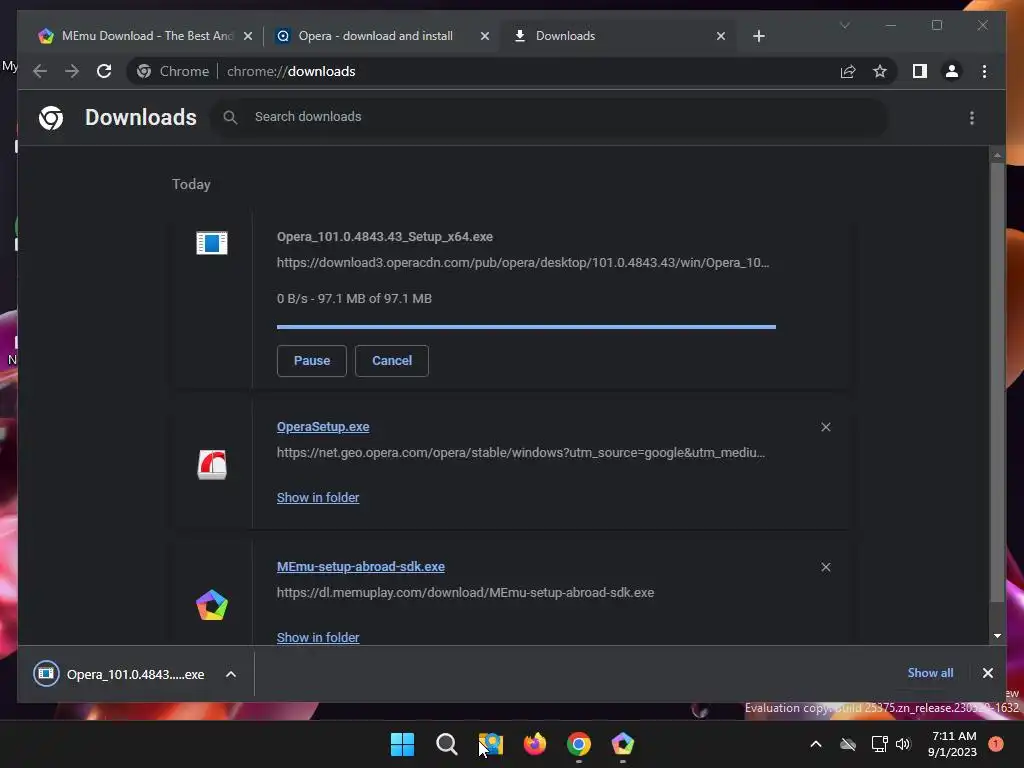Screen dimensions: 1024x768
Task: Open the tab search dropdown arrow
Action: click(x=844, y=25)
